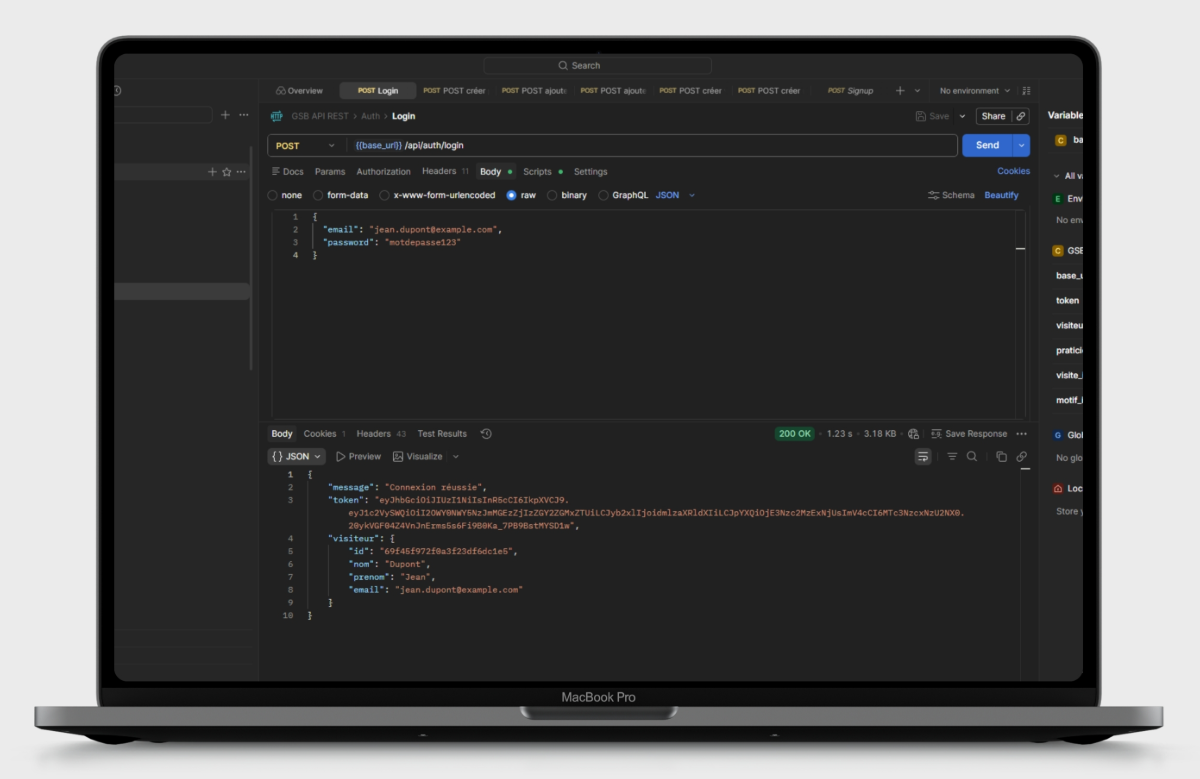Copy response with copy icon
Image resolution: width=1200 pixels, height=779 pixels.
tap(1001, 457)
